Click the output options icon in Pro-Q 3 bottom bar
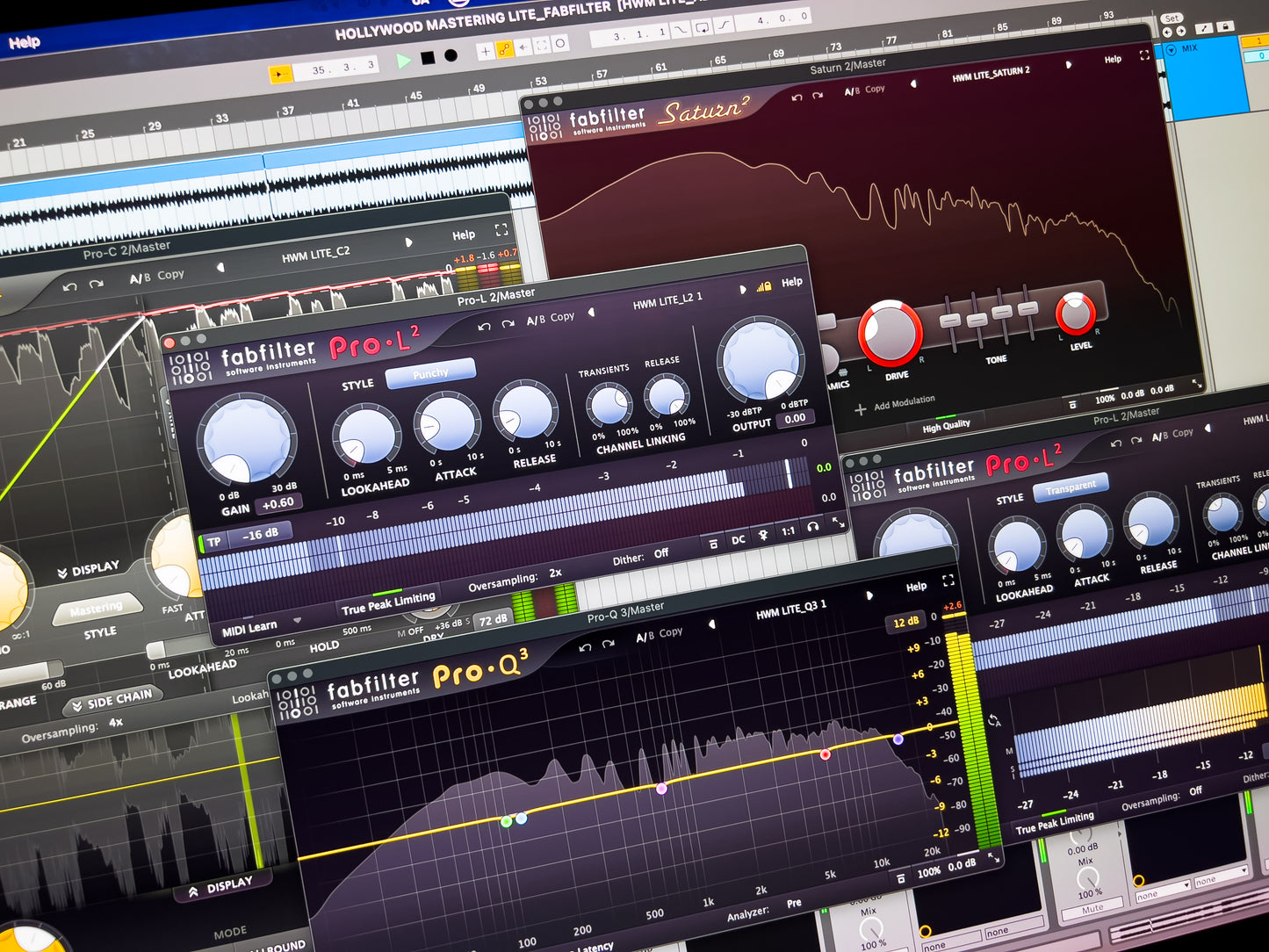The height and width of the screenshot is (952, 1269). (x=900, y=877)
